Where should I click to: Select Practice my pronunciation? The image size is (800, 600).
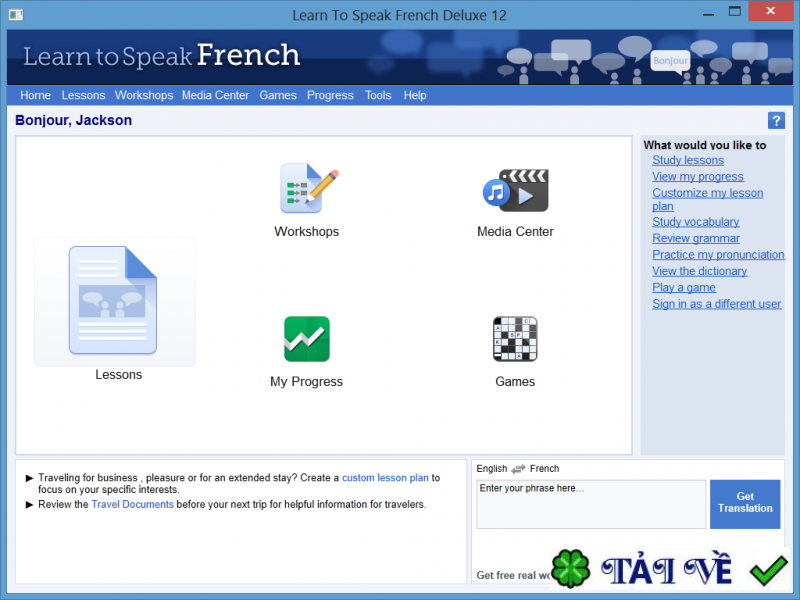718,254
